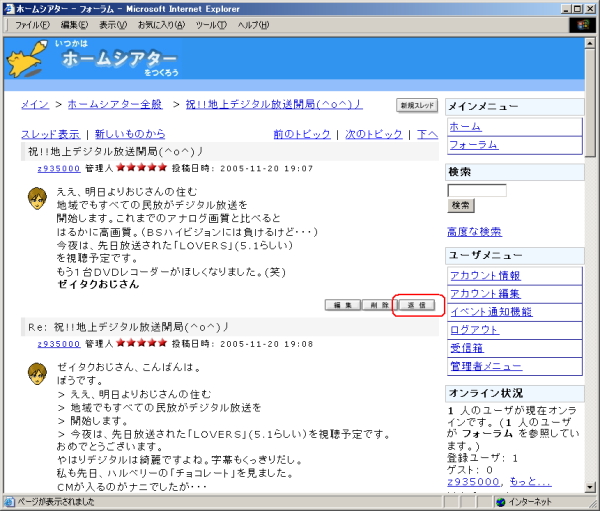Select the 祝!!地上デジタル放送開局 first post title
The image size is (600, 511).
(115, 152)
